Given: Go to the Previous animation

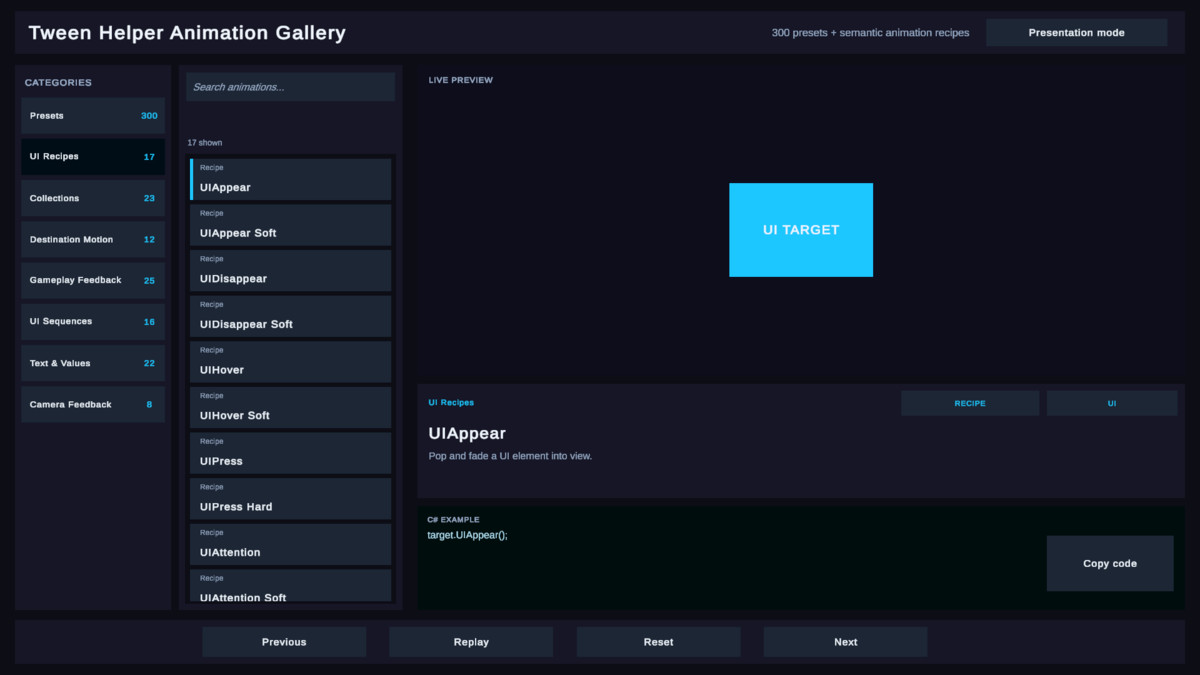Looking at the screenshot, I should [284, 642].
